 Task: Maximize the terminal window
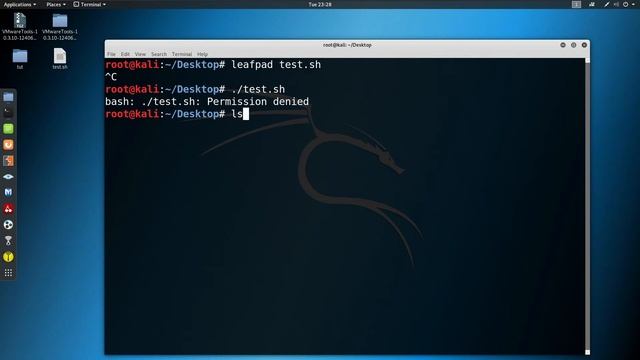573,45
